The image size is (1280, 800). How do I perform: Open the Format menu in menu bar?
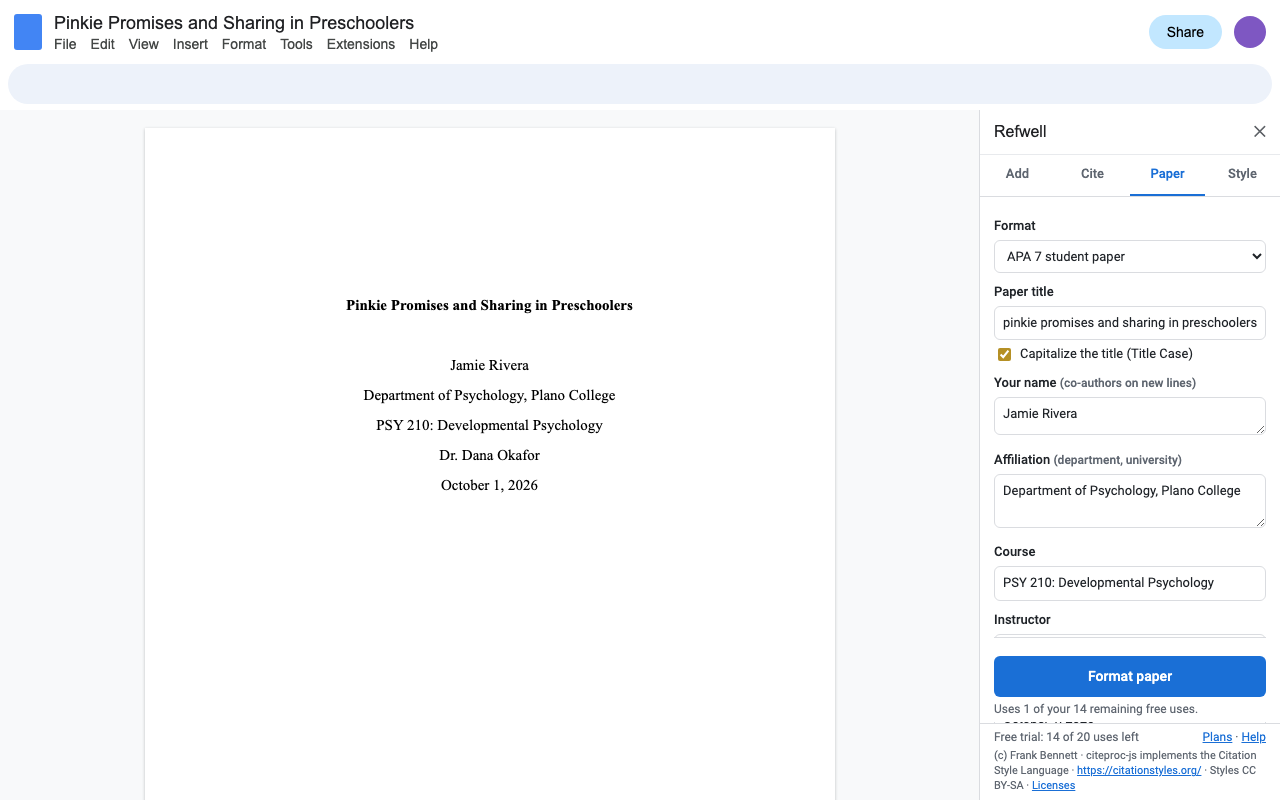244,44
